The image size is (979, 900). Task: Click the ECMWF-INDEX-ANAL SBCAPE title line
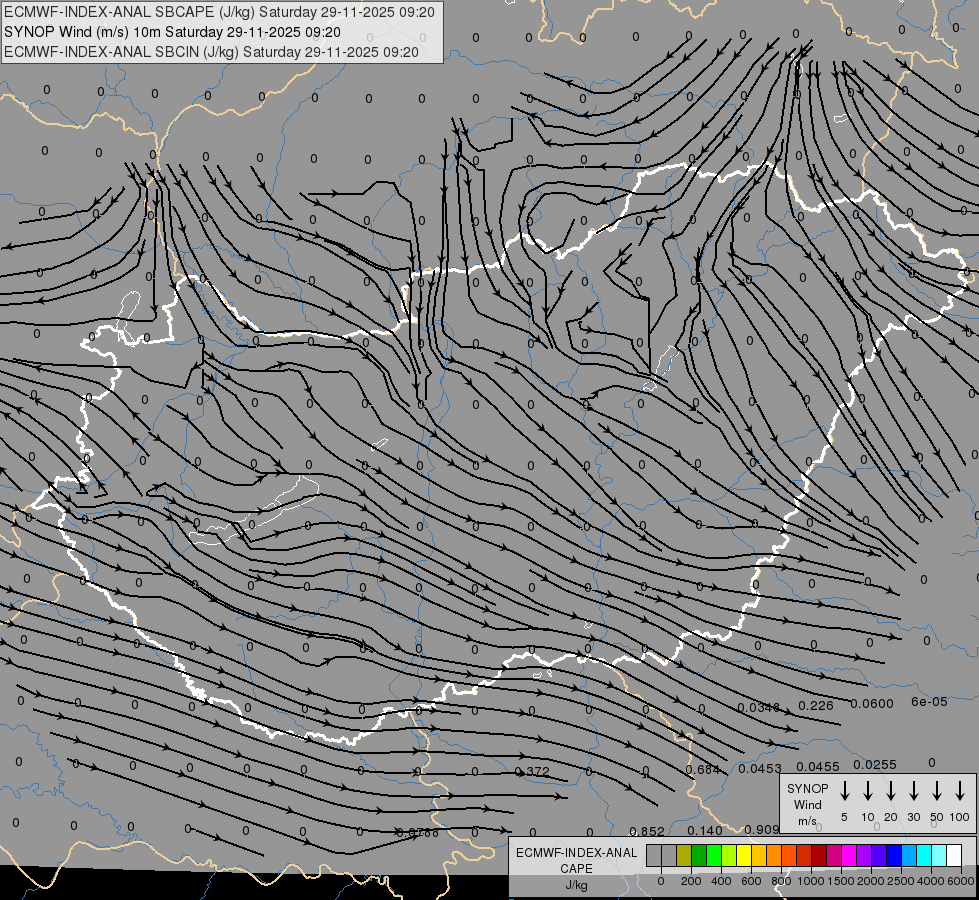[x=219, y=12]
